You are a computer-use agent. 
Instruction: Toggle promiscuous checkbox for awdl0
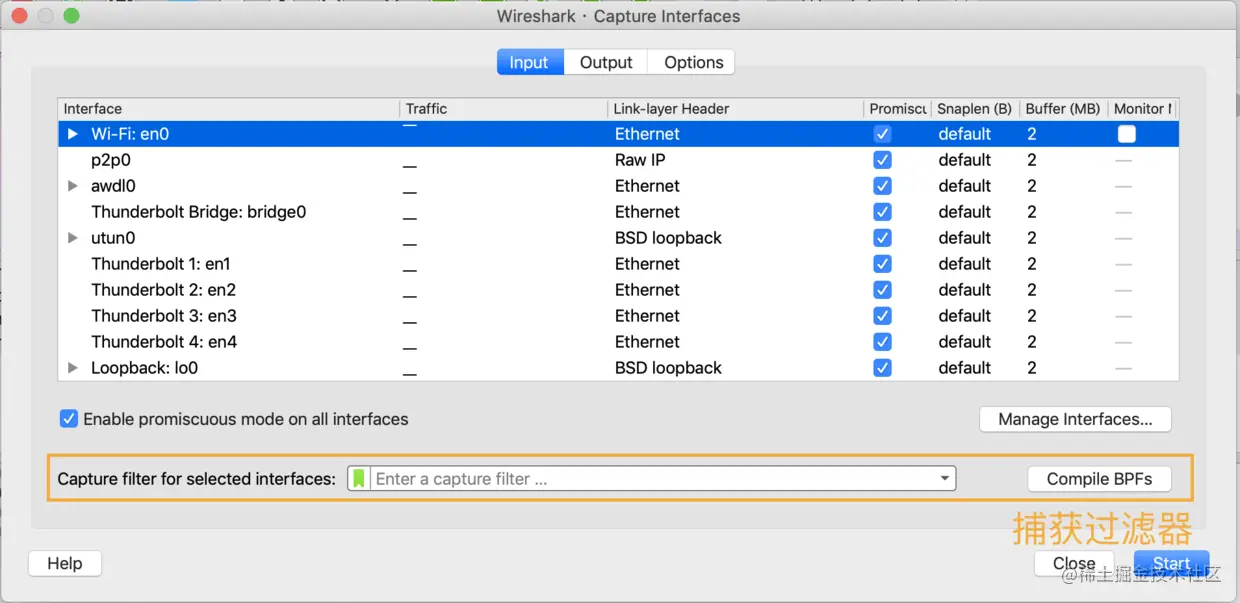coord(882,186)
